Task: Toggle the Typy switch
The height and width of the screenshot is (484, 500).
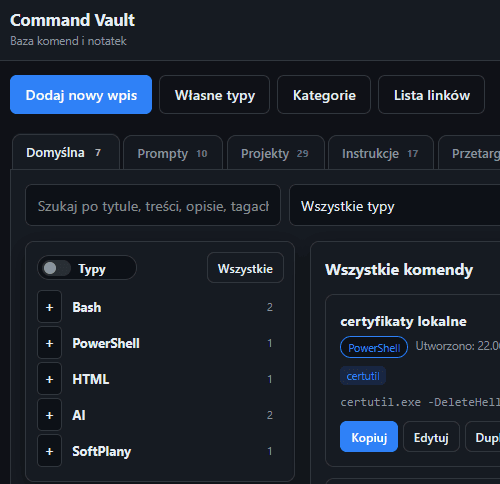Action: 57,268
